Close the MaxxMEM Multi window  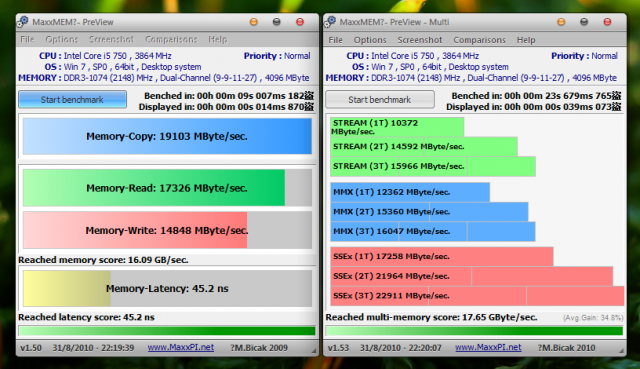coord(607,22)
